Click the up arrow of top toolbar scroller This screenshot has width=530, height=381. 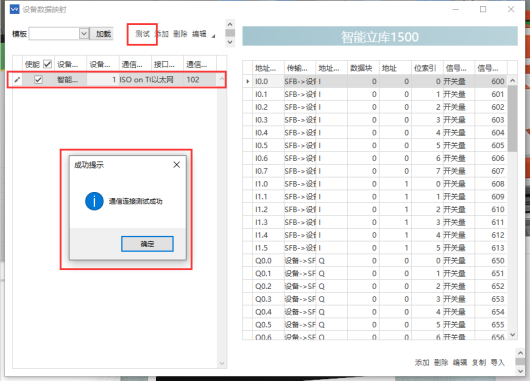click(230, 24)
